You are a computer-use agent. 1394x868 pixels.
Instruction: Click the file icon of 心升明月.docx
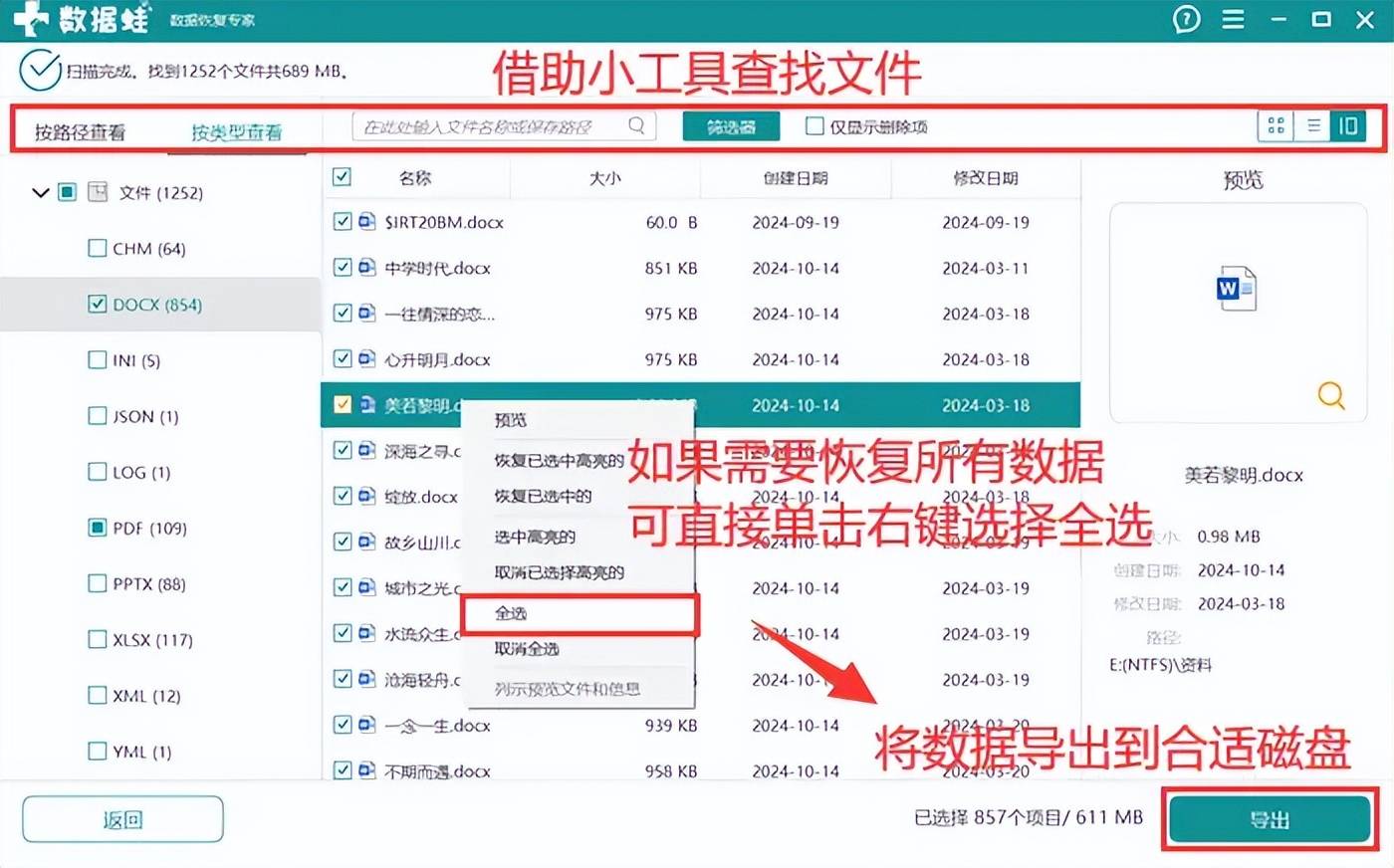366,359
